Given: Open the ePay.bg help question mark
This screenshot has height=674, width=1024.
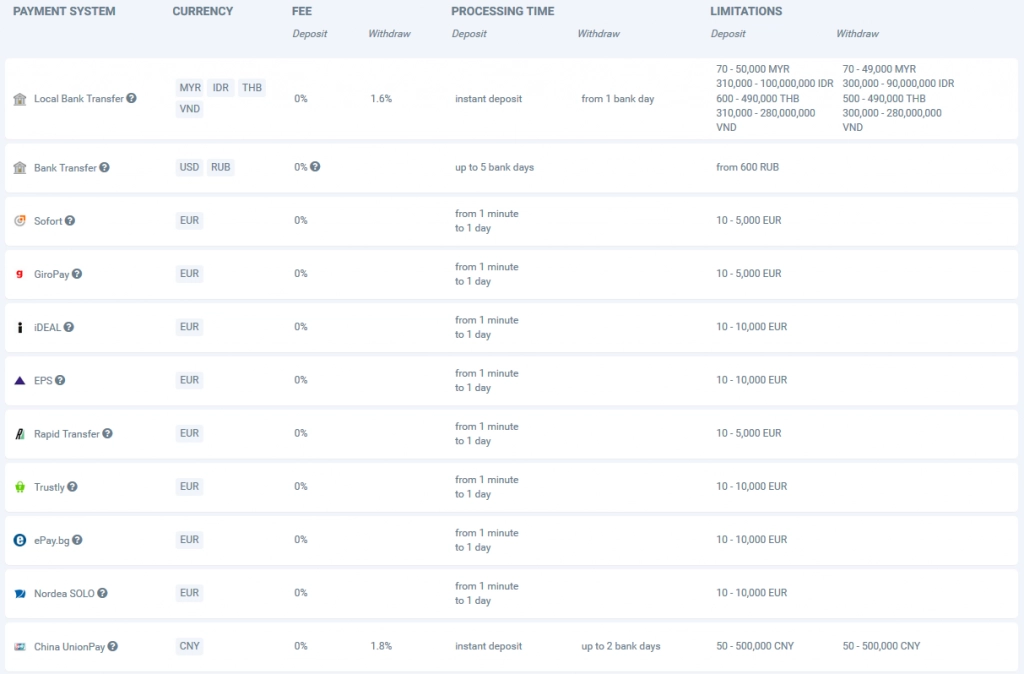Looking at the screenshot, I should [x=77, y=540].
